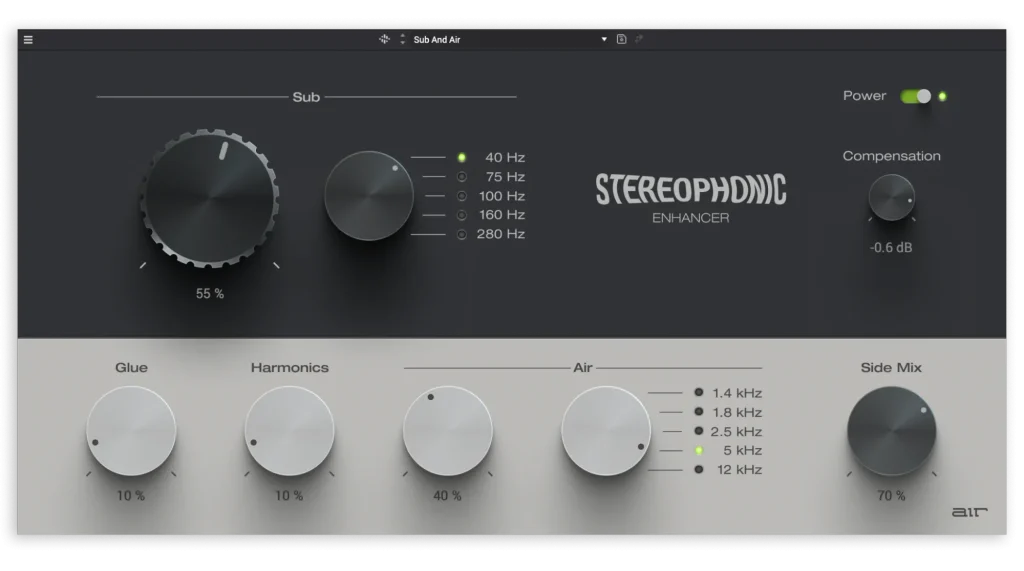Click the 10 % Glue value
1024x571 pixels.
point(131,496)
